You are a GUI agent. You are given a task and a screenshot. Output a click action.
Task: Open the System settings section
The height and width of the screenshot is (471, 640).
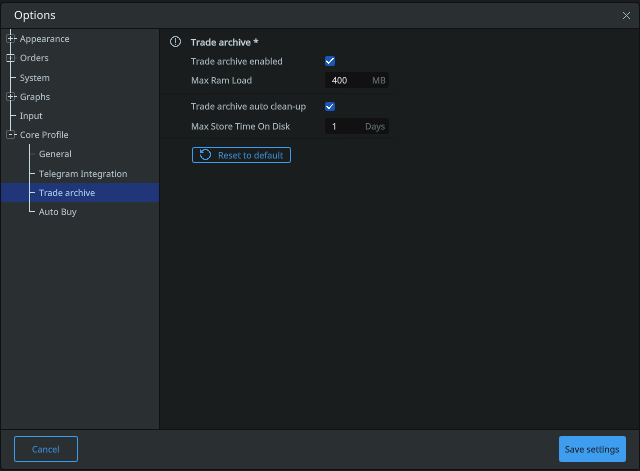[x=35, y=78]
